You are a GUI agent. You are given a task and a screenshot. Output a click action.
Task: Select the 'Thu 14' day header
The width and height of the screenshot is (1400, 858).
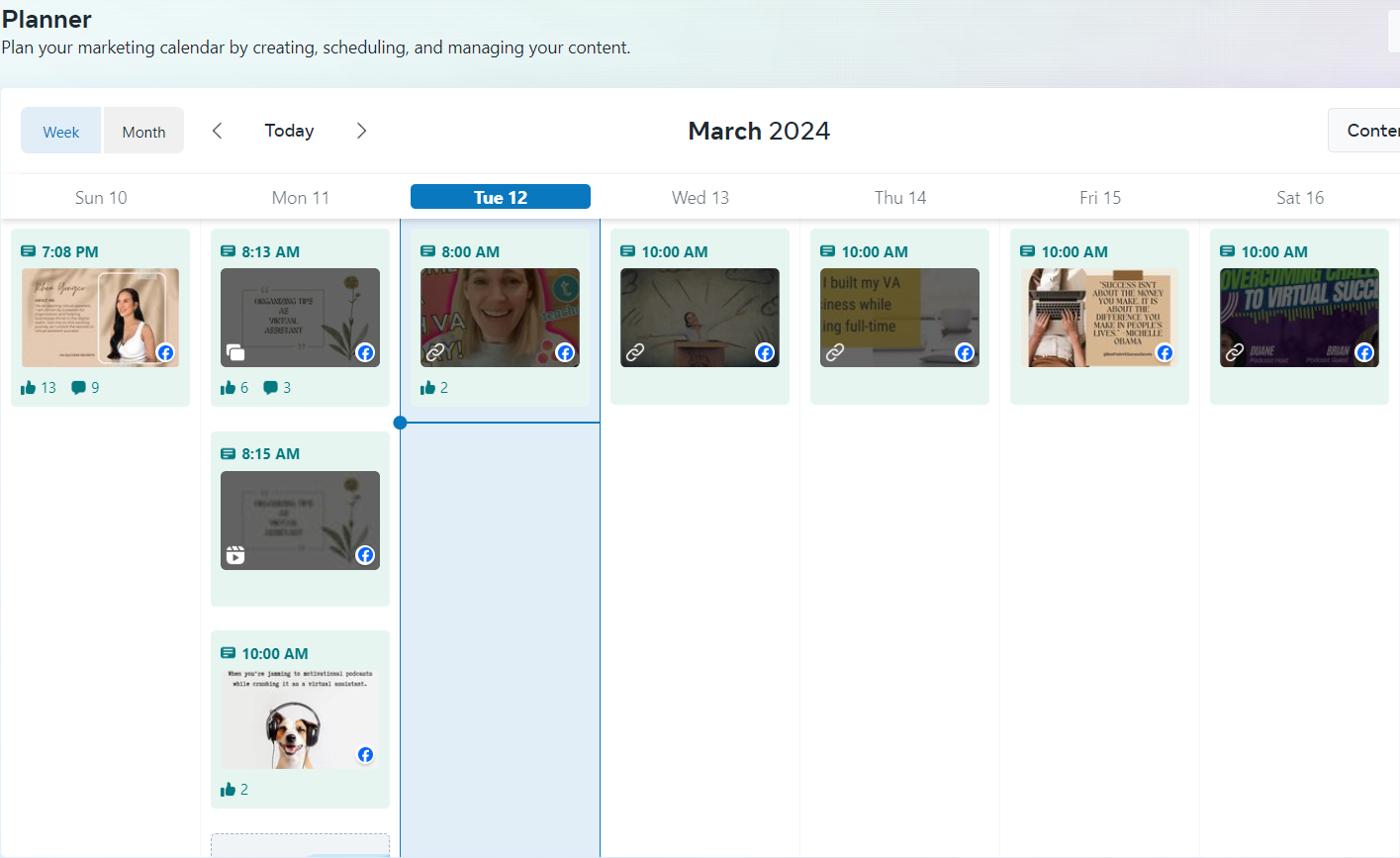[900, 198]
